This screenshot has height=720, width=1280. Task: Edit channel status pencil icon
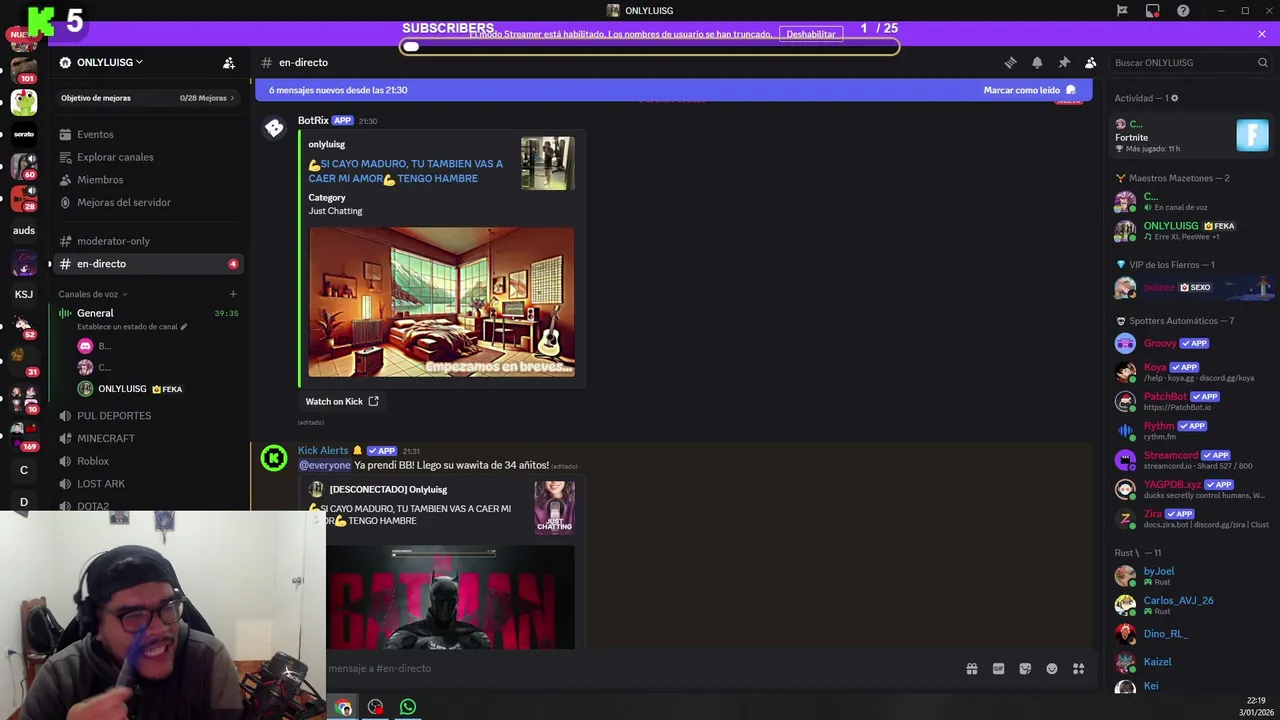[x=184, y=327]
